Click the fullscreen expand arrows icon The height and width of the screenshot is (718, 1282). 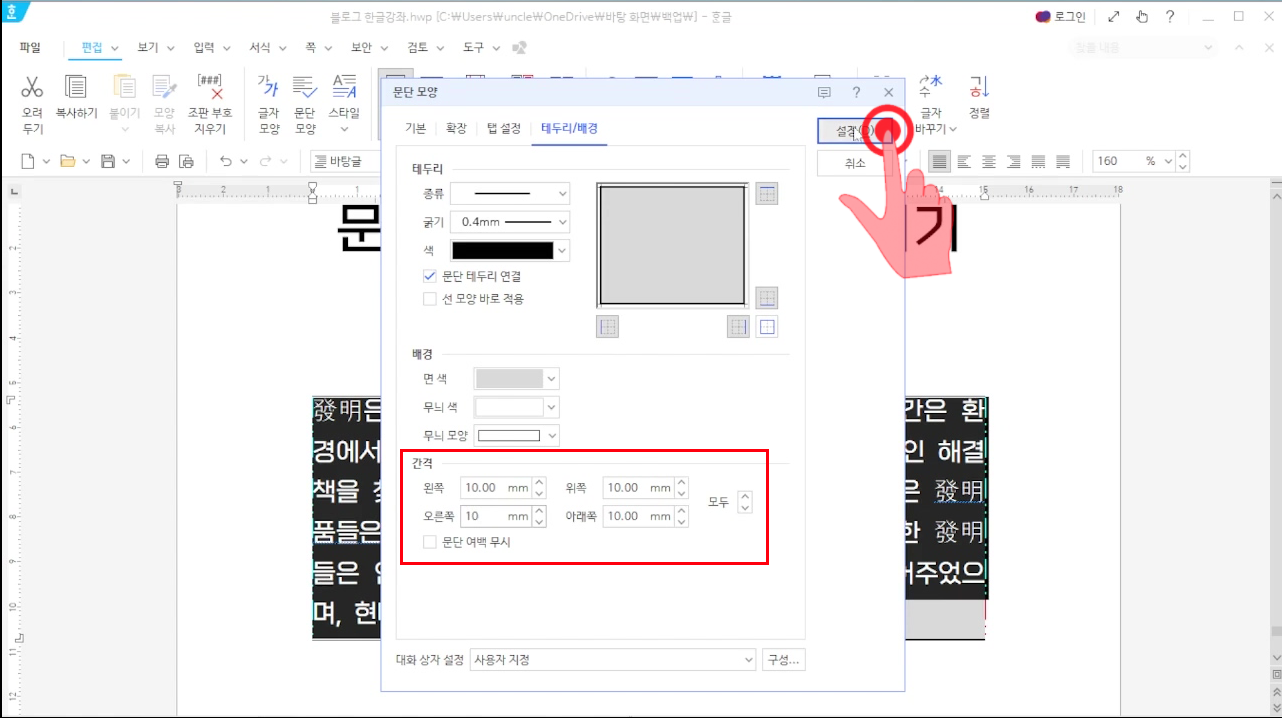click(x=1114, y=16)
